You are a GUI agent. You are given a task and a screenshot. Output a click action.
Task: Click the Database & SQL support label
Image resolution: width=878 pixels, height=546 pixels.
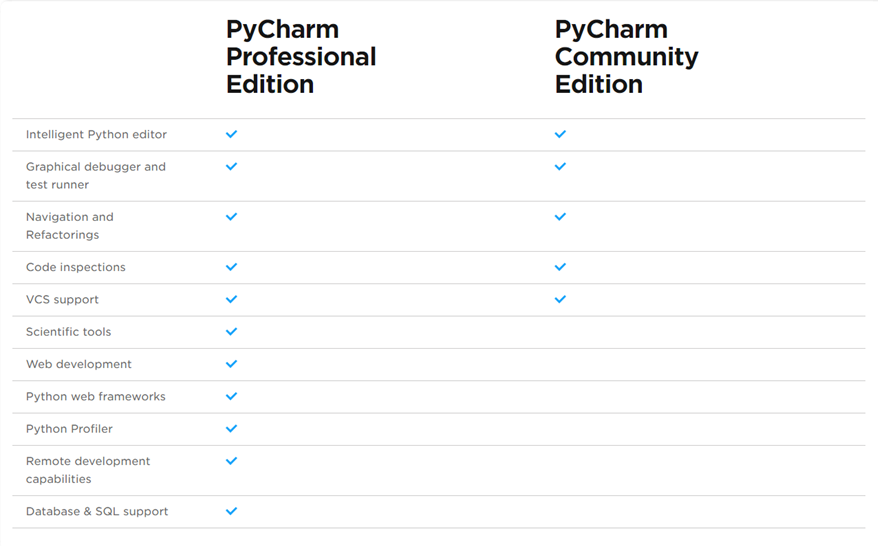point(97,511)
